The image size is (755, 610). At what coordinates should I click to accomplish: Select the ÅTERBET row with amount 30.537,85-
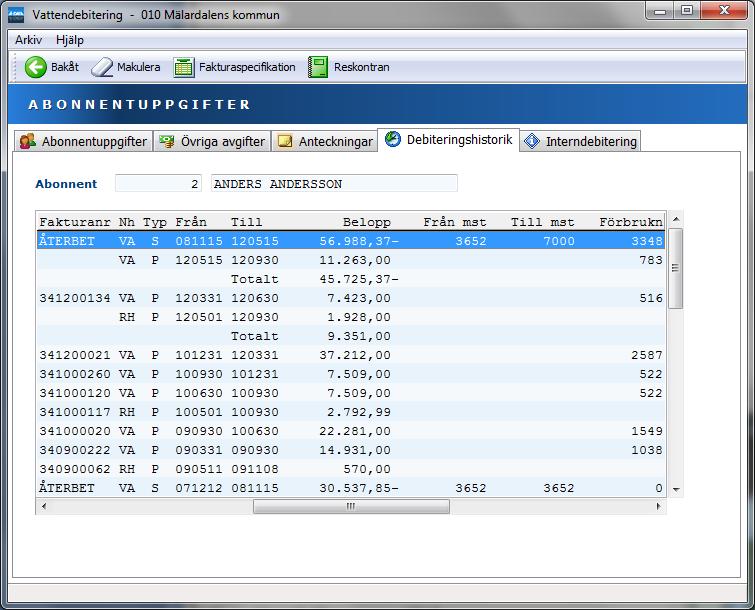point(351,488)
